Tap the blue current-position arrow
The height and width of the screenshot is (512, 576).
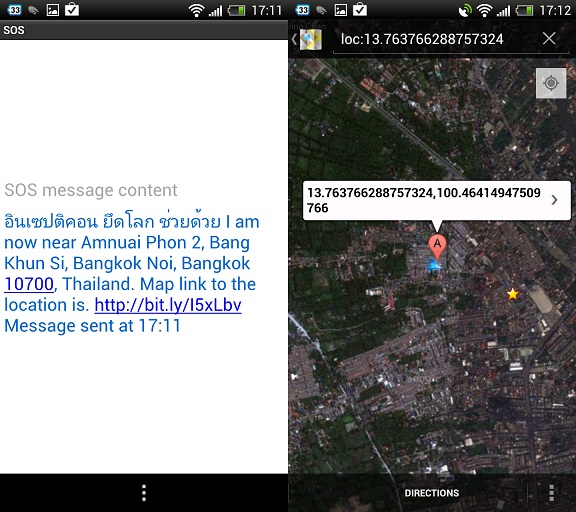point(435,265)
